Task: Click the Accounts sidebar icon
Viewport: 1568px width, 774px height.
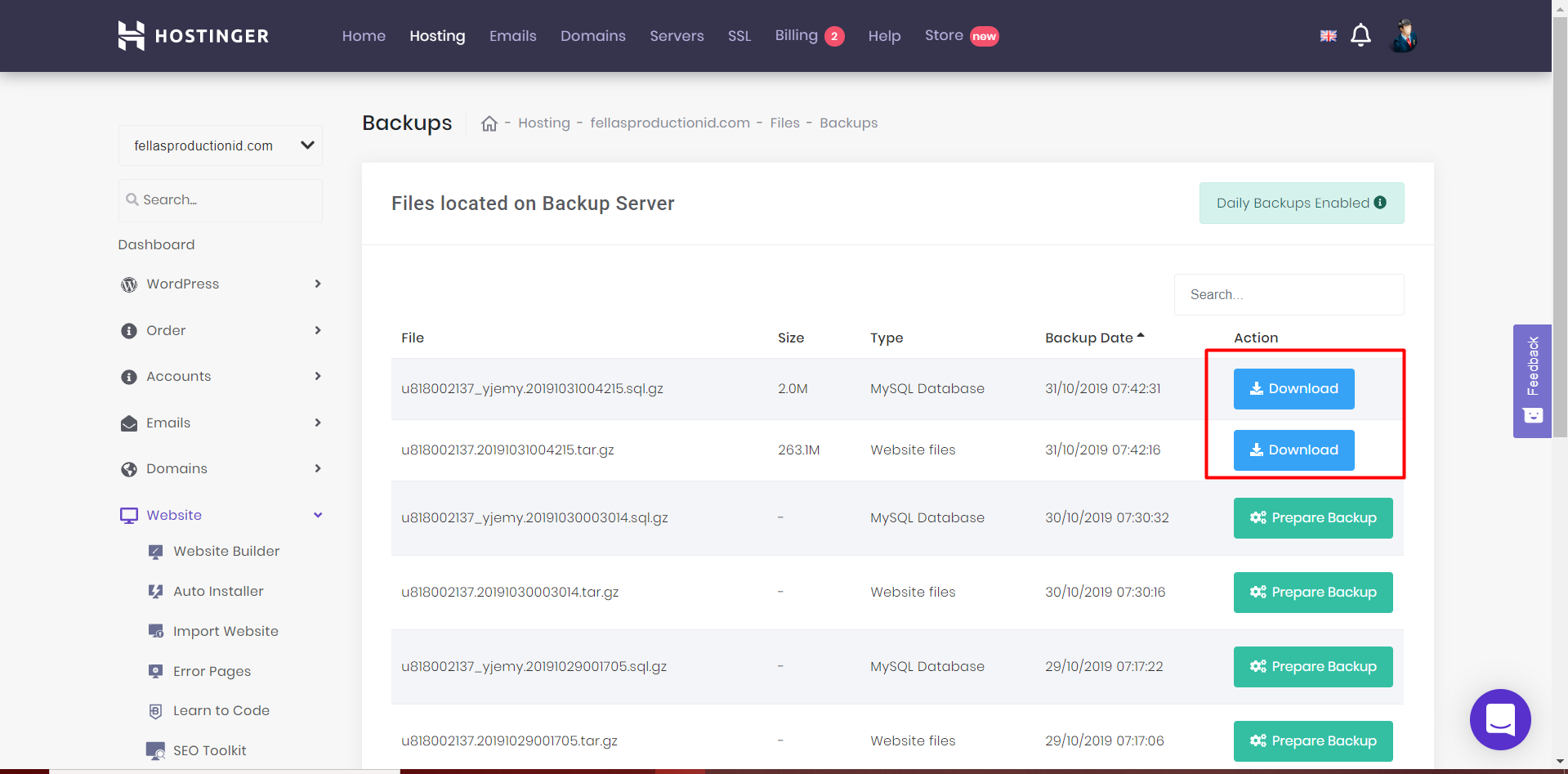Action: pyautogui.click(x=129, y=377)
